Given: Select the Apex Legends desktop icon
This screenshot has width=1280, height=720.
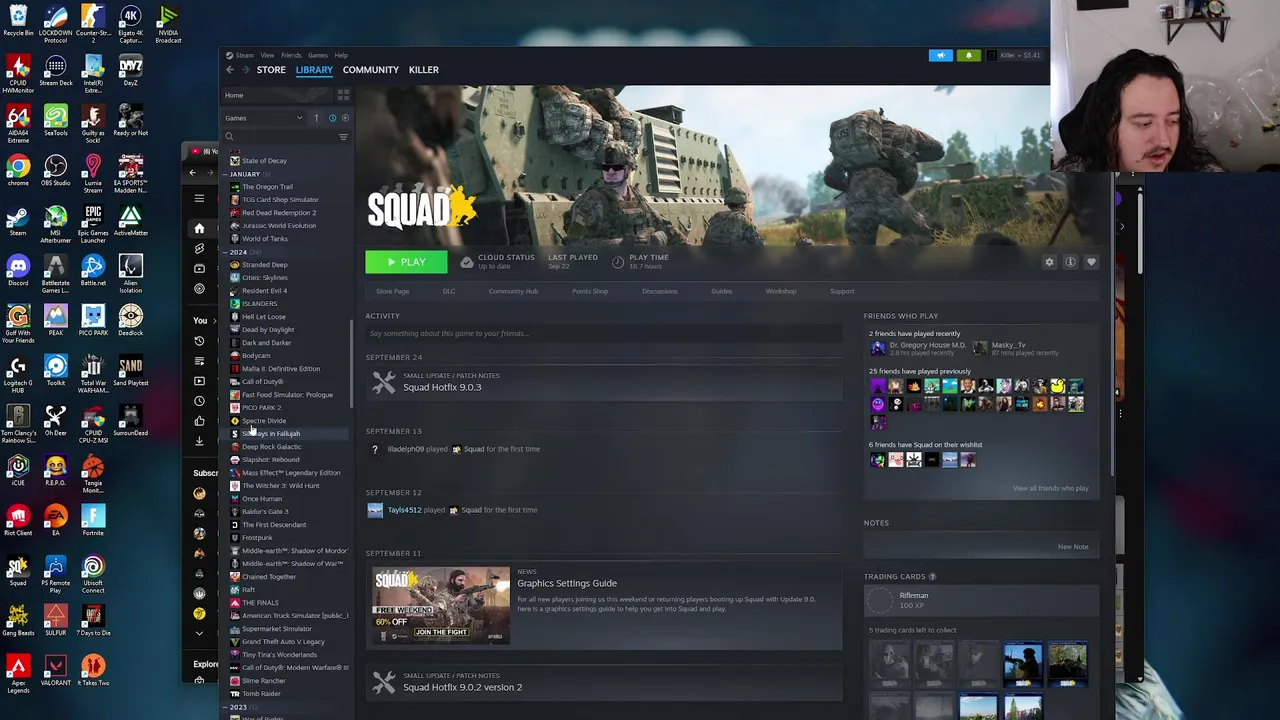Looking at the screenshot, I should coord(18,674).
